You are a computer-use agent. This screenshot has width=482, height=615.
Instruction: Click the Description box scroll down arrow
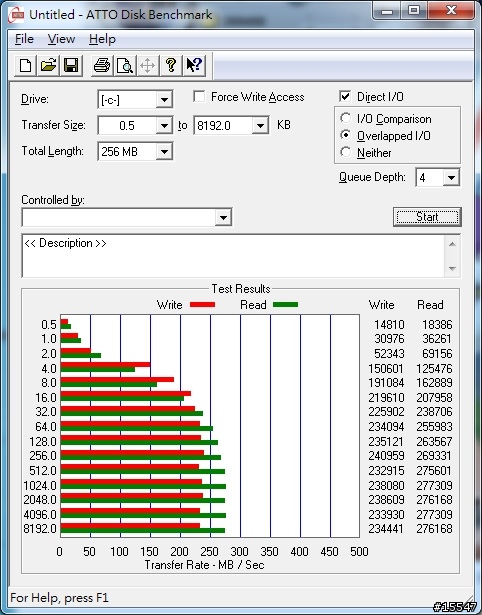point(452,269)
